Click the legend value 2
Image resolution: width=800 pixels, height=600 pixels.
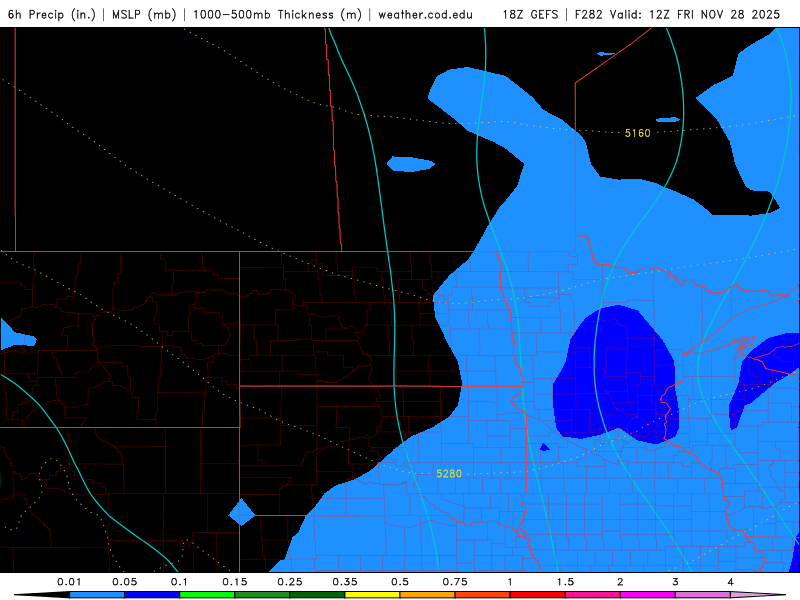coord(620,582)
